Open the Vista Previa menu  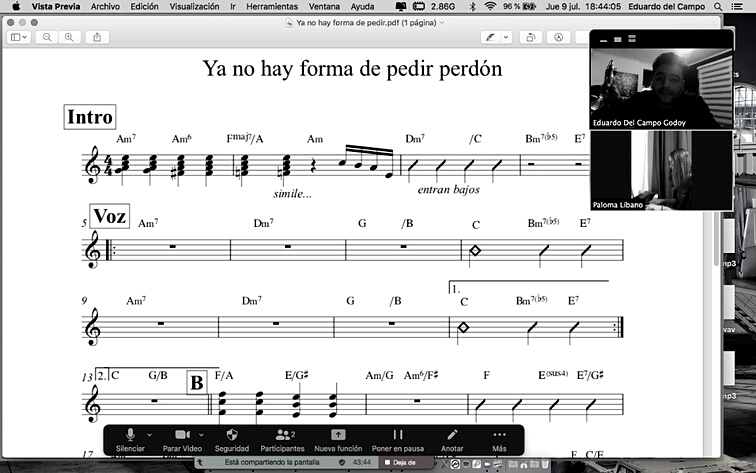click(x=56, y=6)
